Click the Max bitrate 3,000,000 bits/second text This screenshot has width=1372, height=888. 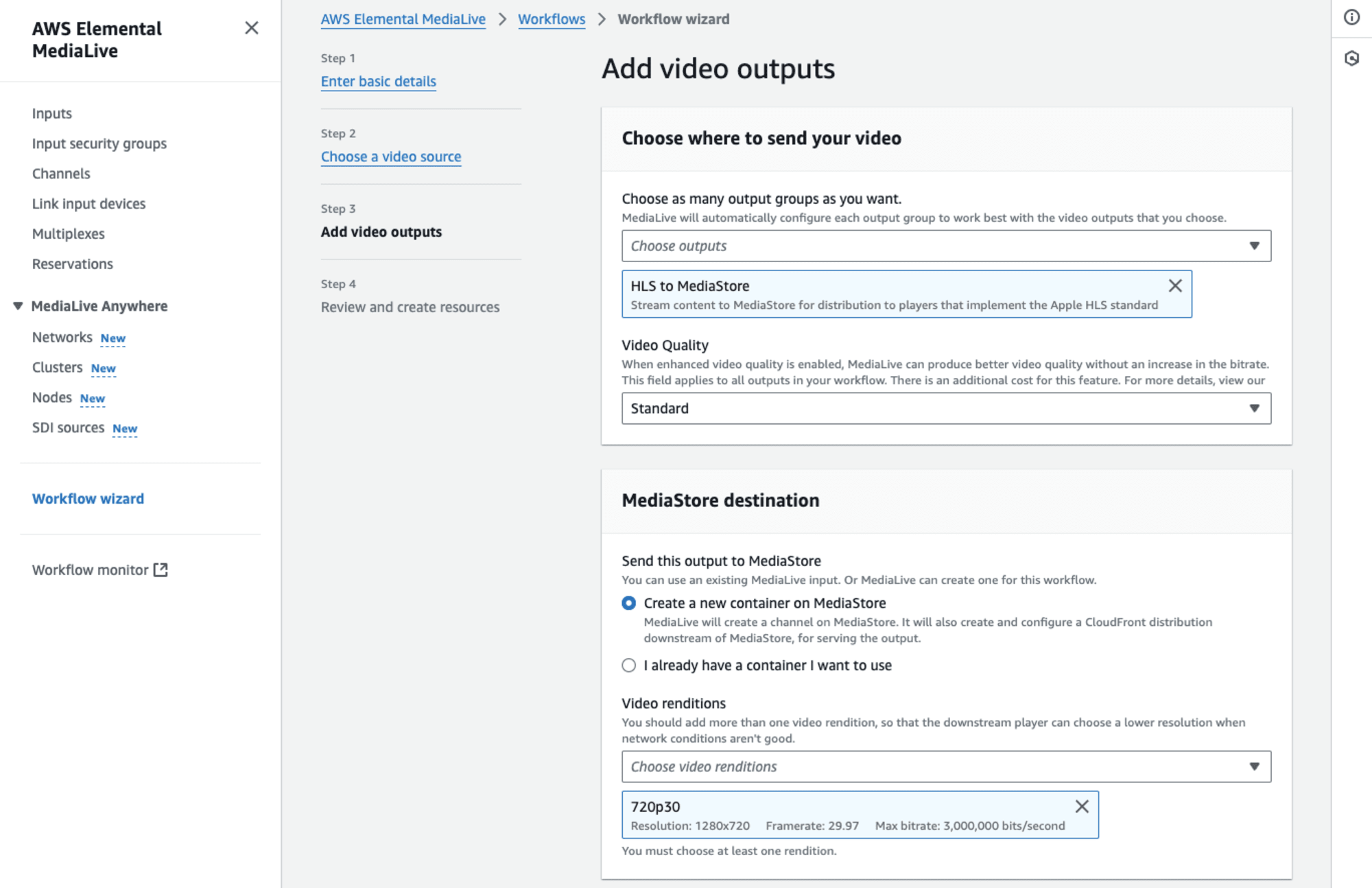[x=970, y=826]
